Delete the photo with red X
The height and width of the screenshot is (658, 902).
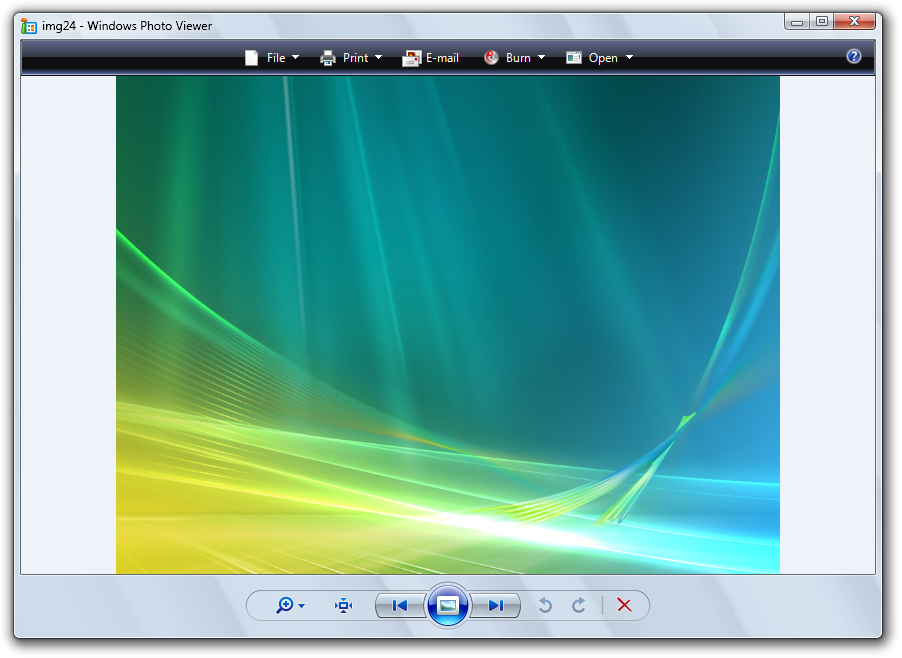pyautogui.click(x=625, y=605)
